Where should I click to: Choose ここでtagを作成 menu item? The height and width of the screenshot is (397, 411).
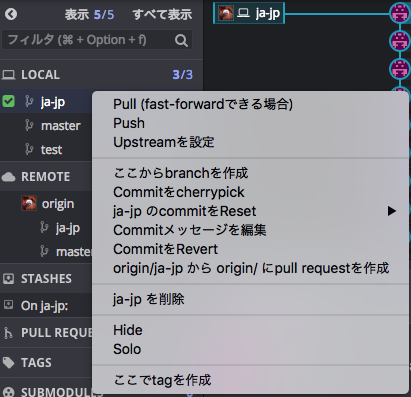(x=250, y=380)
